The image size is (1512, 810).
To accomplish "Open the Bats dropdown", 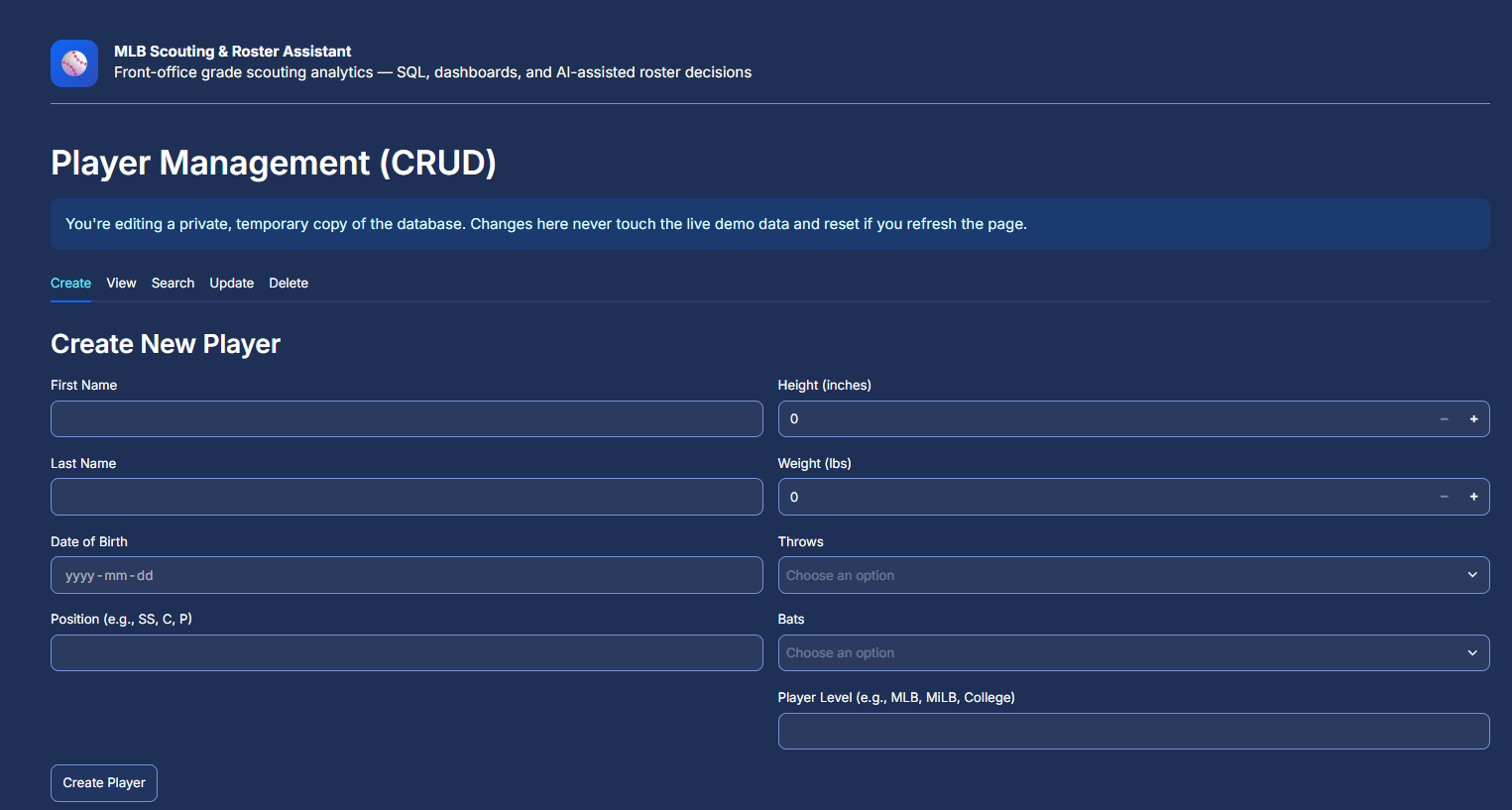I will (1133, 652).
